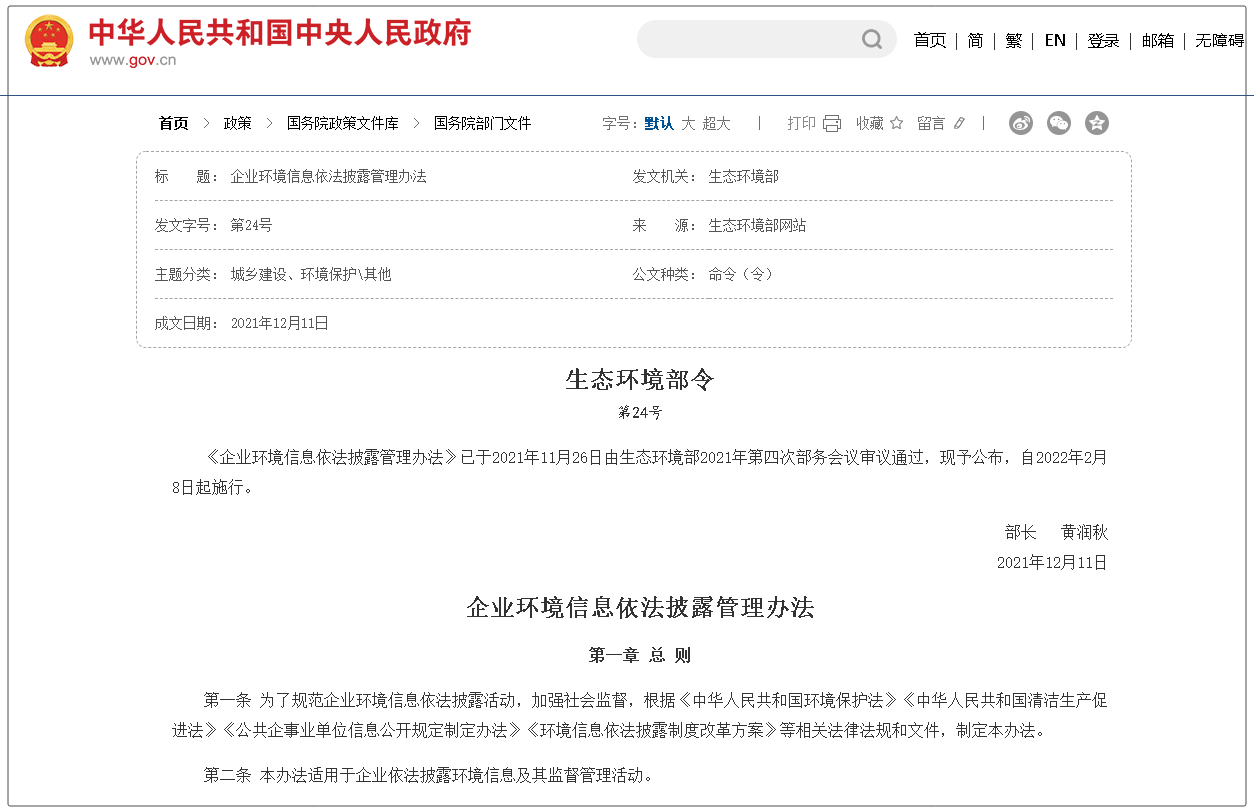Click the printer icon next to 打印
This screenshot has width=1254, height=811.
pos(832,123)
